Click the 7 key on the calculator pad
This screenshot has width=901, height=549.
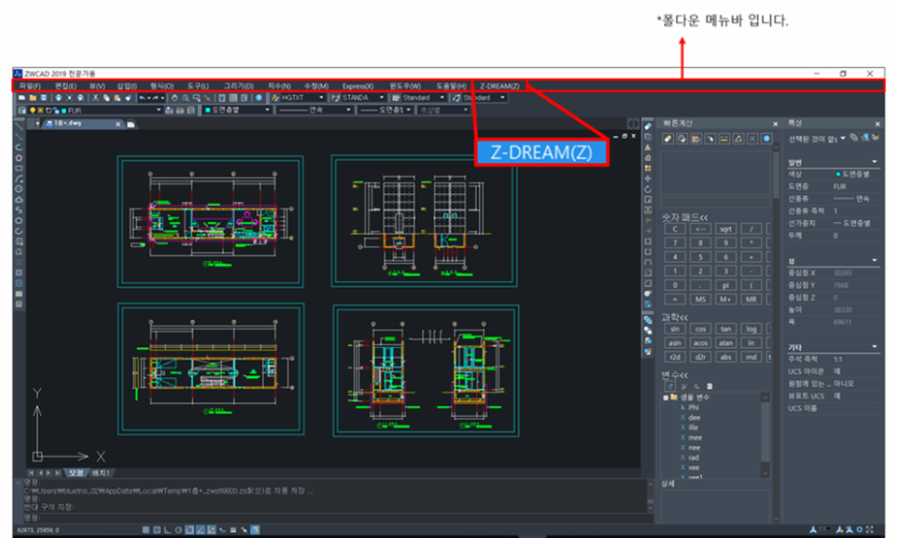(675, 243)
